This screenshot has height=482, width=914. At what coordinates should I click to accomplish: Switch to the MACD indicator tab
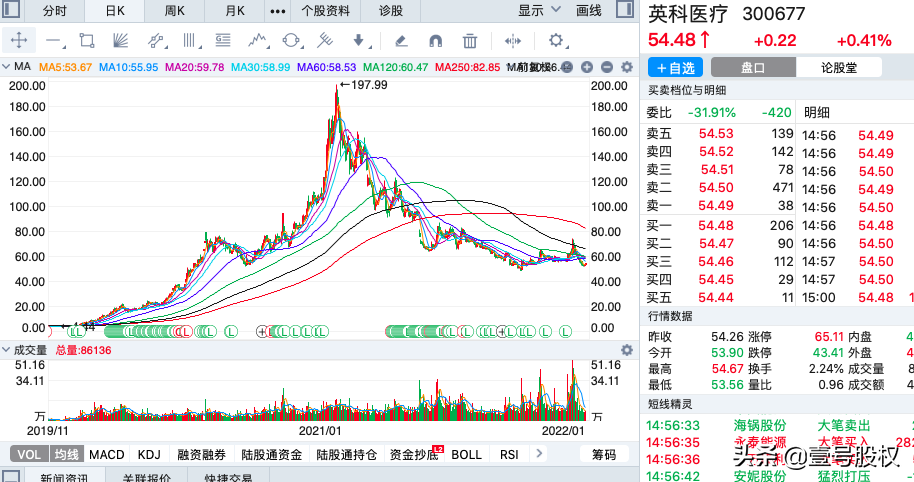107,455
